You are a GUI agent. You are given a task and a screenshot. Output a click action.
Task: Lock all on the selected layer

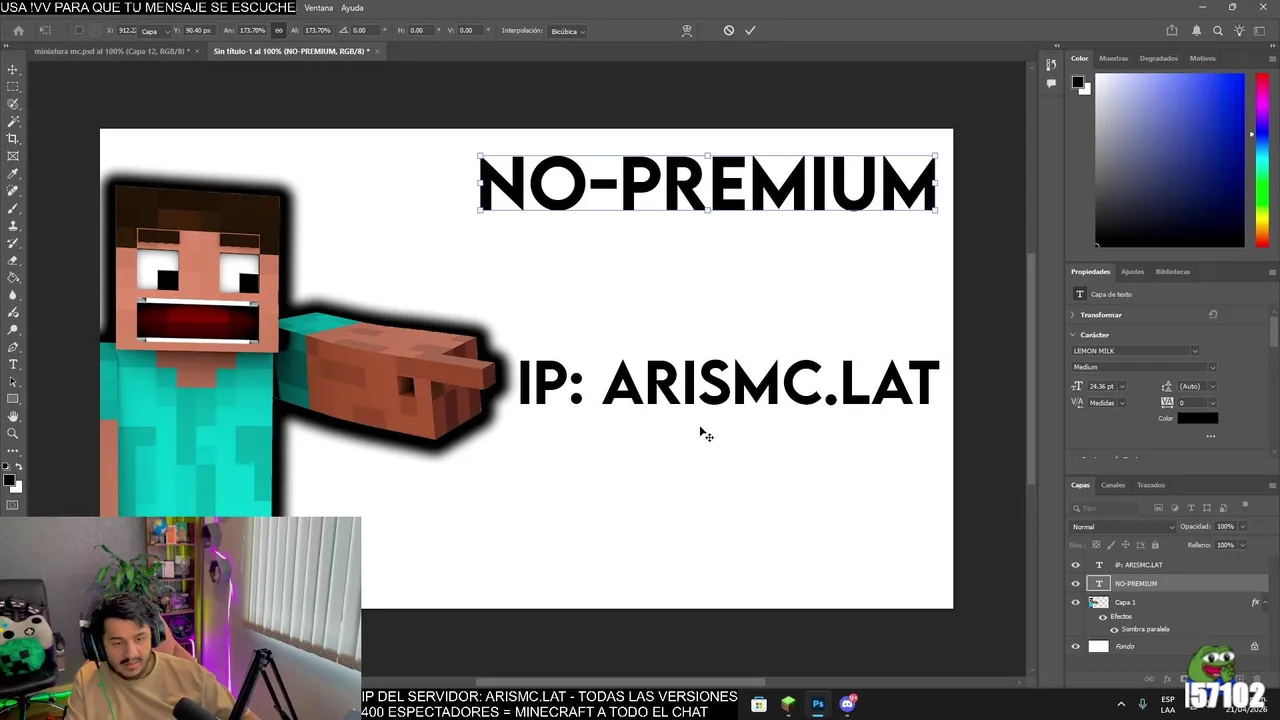click(x=1155, y=545)
